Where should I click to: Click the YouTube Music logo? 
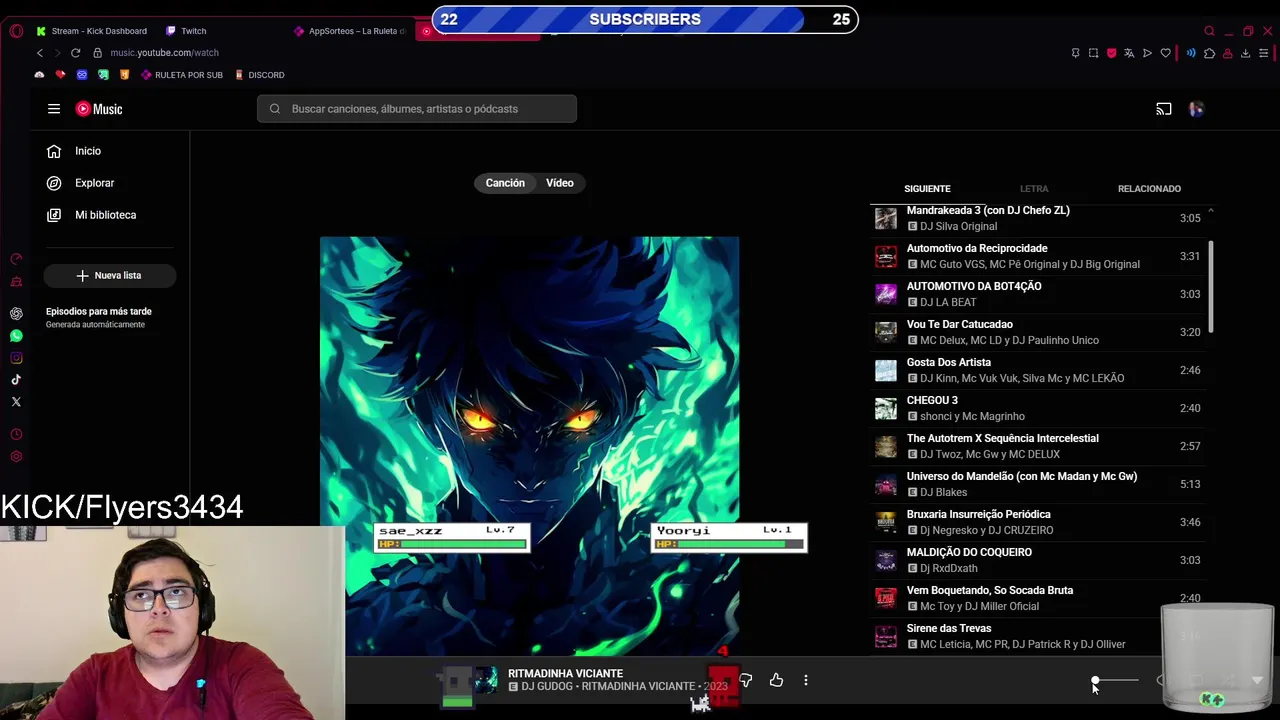pyautogui.click(x=99, y=109)
